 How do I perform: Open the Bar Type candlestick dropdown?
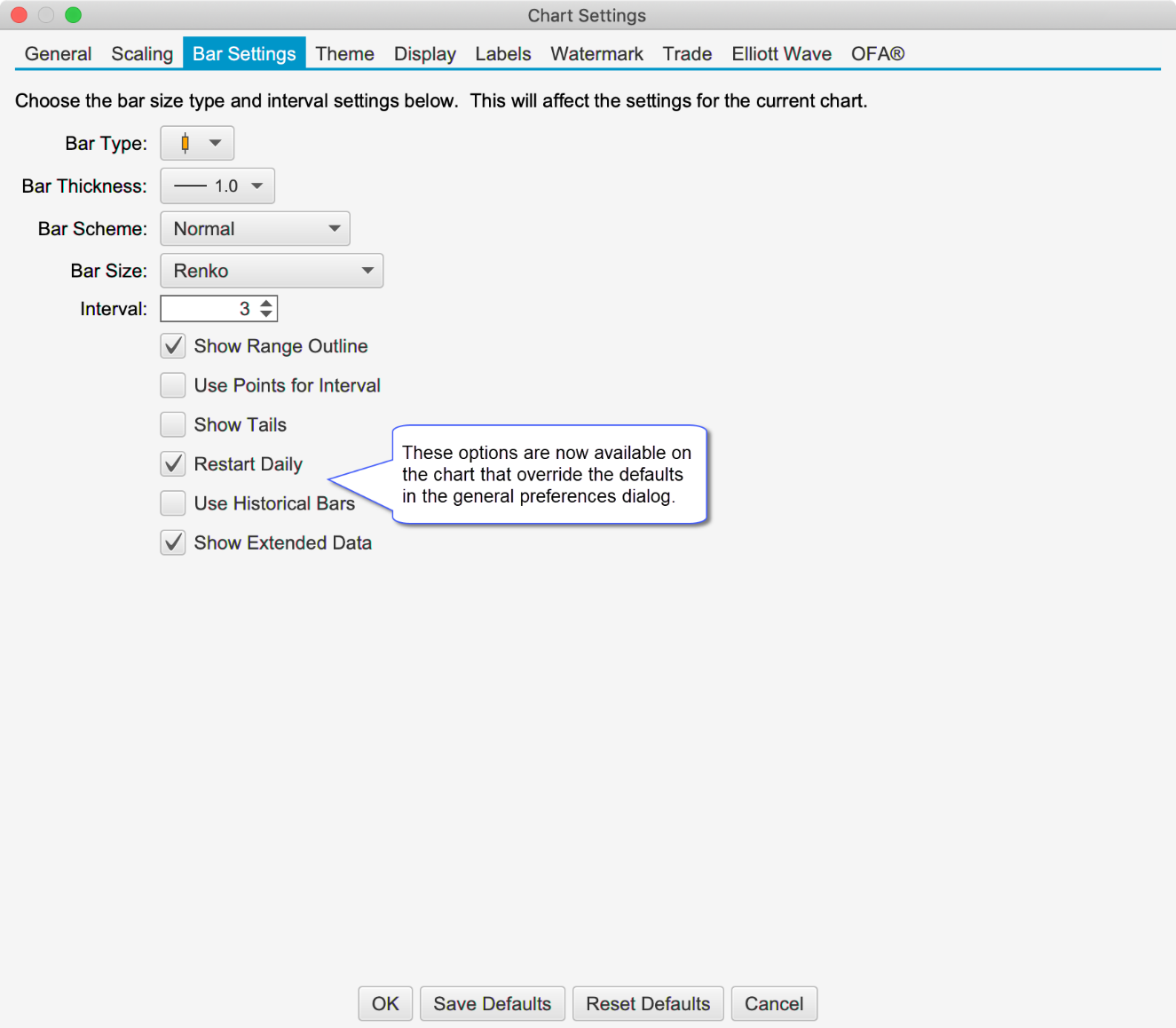[x=197, y=143]
